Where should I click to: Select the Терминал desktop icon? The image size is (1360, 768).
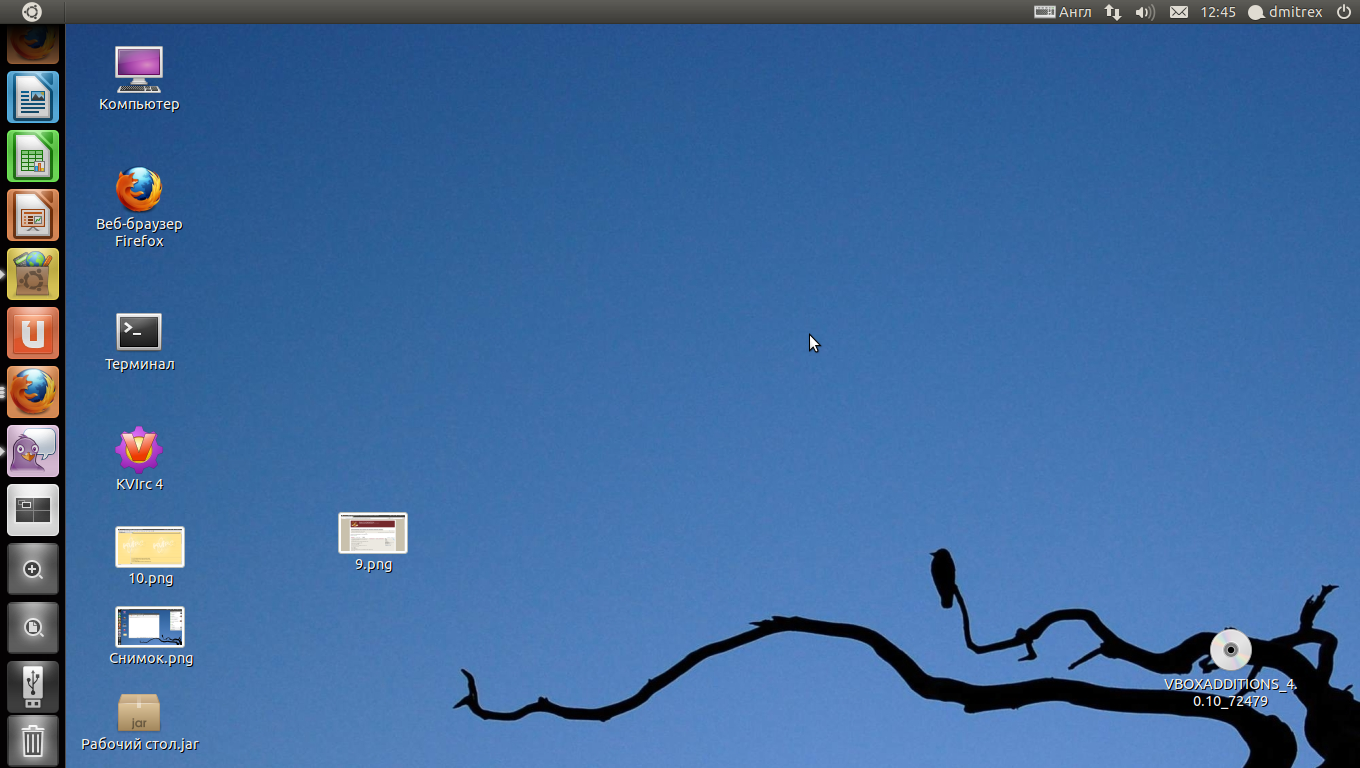pyautogui.click(x=139, y=342)
